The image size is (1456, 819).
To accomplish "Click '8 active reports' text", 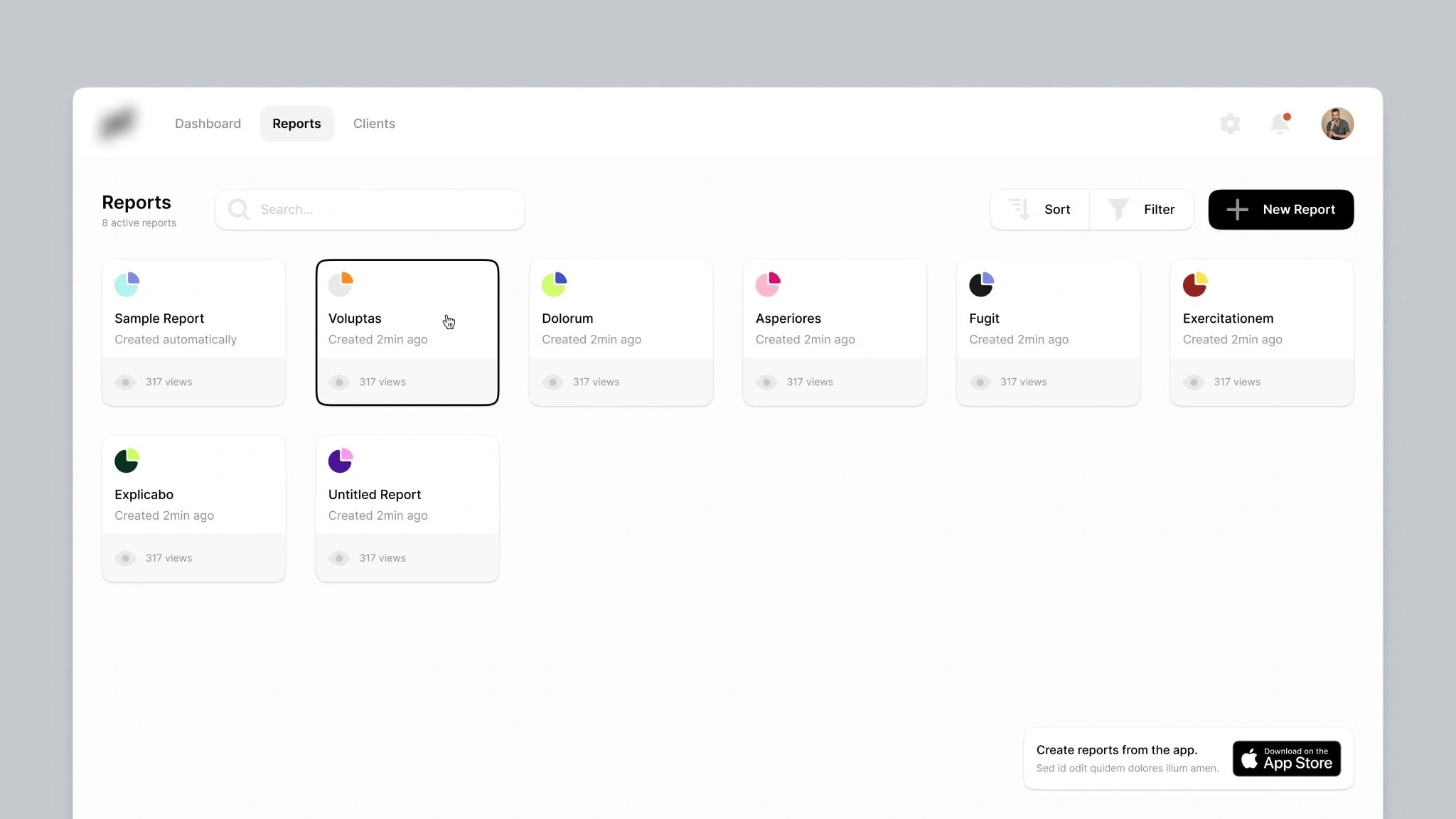I will click(139, 223).
